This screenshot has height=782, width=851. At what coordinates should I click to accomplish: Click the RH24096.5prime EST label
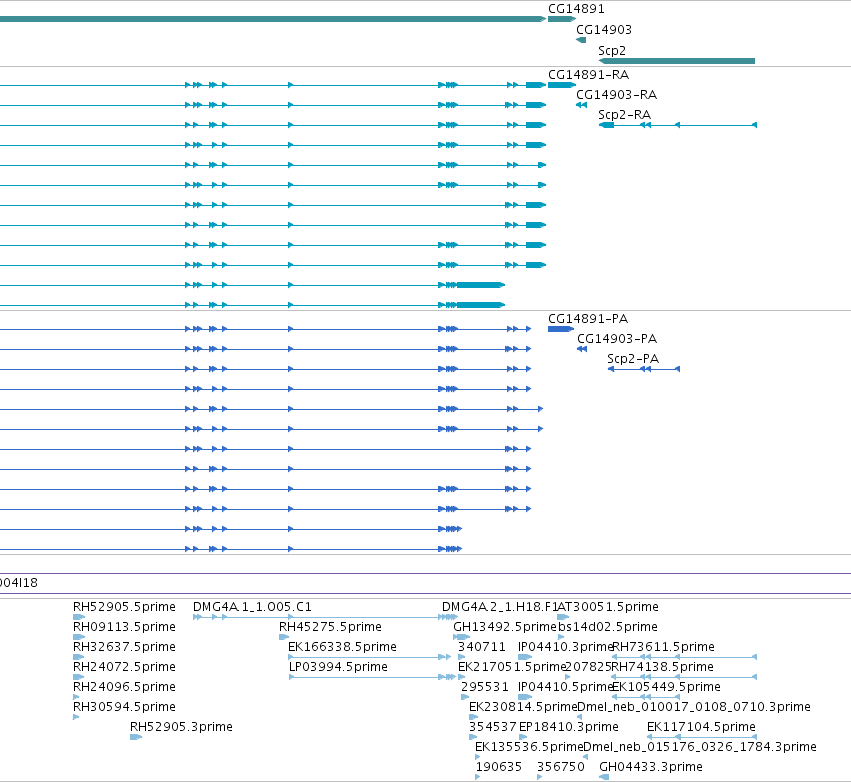pos(124,687)
